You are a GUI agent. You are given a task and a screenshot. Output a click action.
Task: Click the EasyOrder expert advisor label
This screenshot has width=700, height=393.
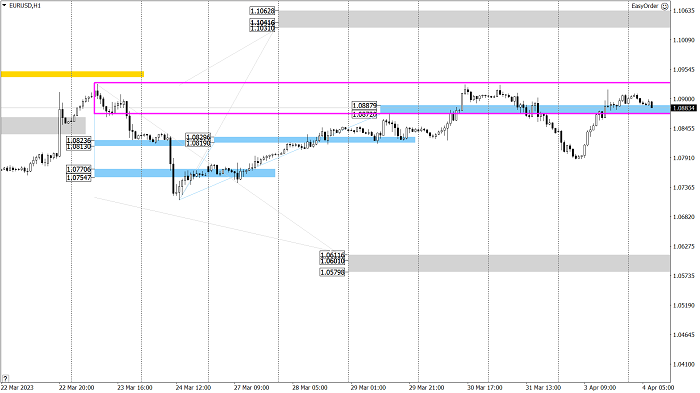645,6
